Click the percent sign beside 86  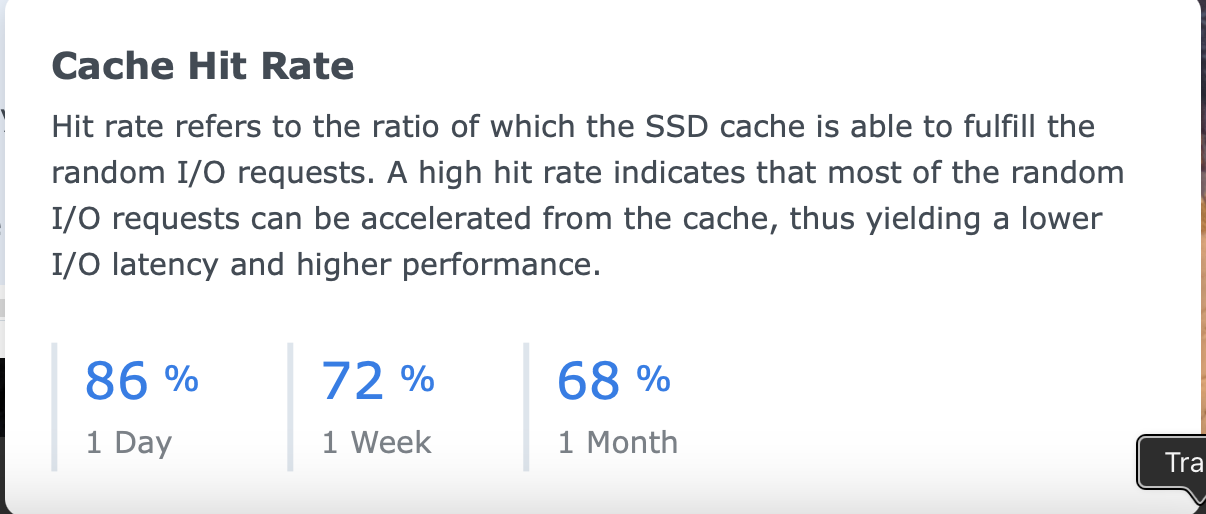(181, 379)
